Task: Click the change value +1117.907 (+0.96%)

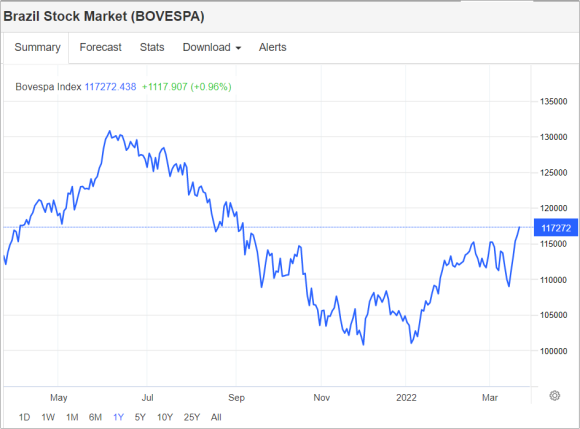Action: point(186,87)
